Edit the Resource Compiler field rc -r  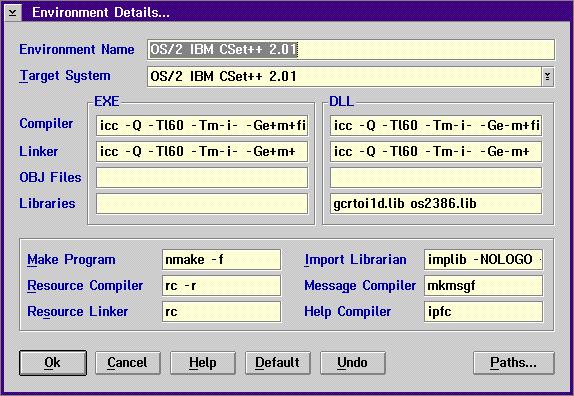221,285
